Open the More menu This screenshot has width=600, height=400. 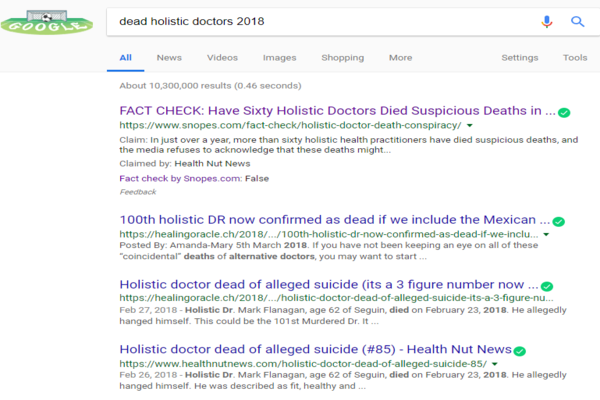(401, 58)
